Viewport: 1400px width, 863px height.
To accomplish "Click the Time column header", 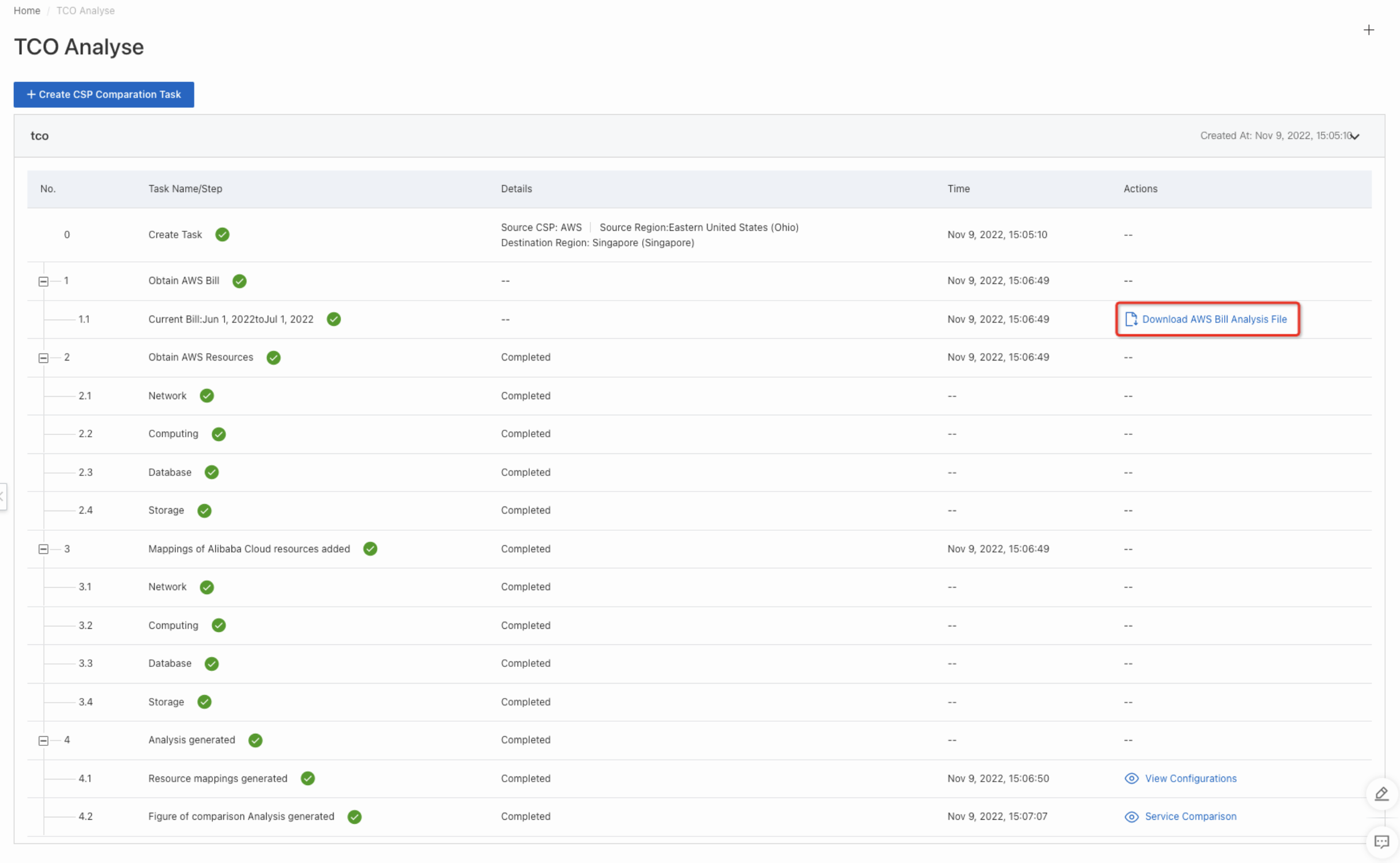I will pos(959,189).
